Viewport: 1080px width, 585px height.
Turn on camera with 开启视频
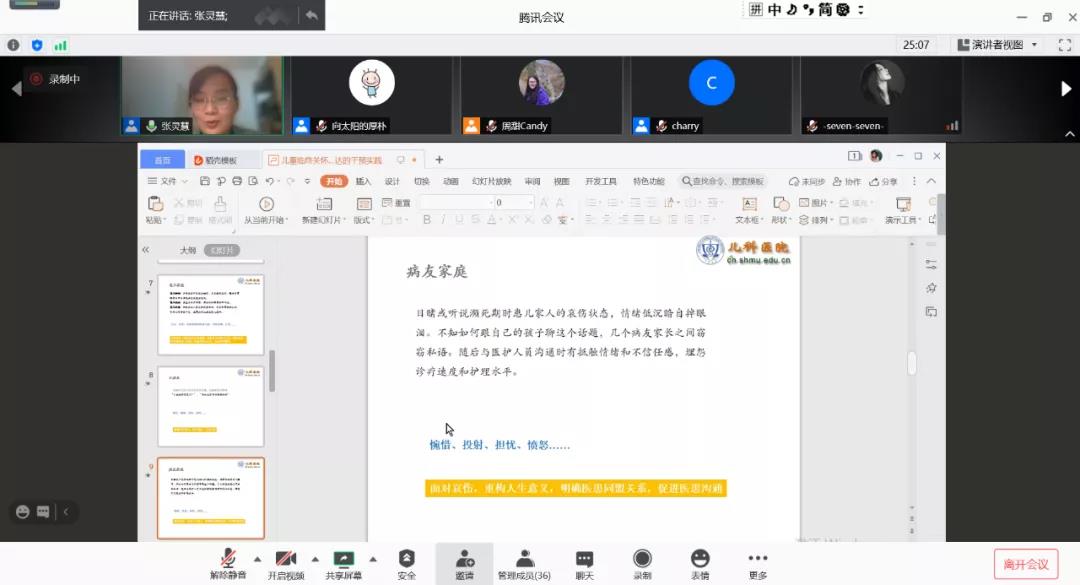pos(286,563)
